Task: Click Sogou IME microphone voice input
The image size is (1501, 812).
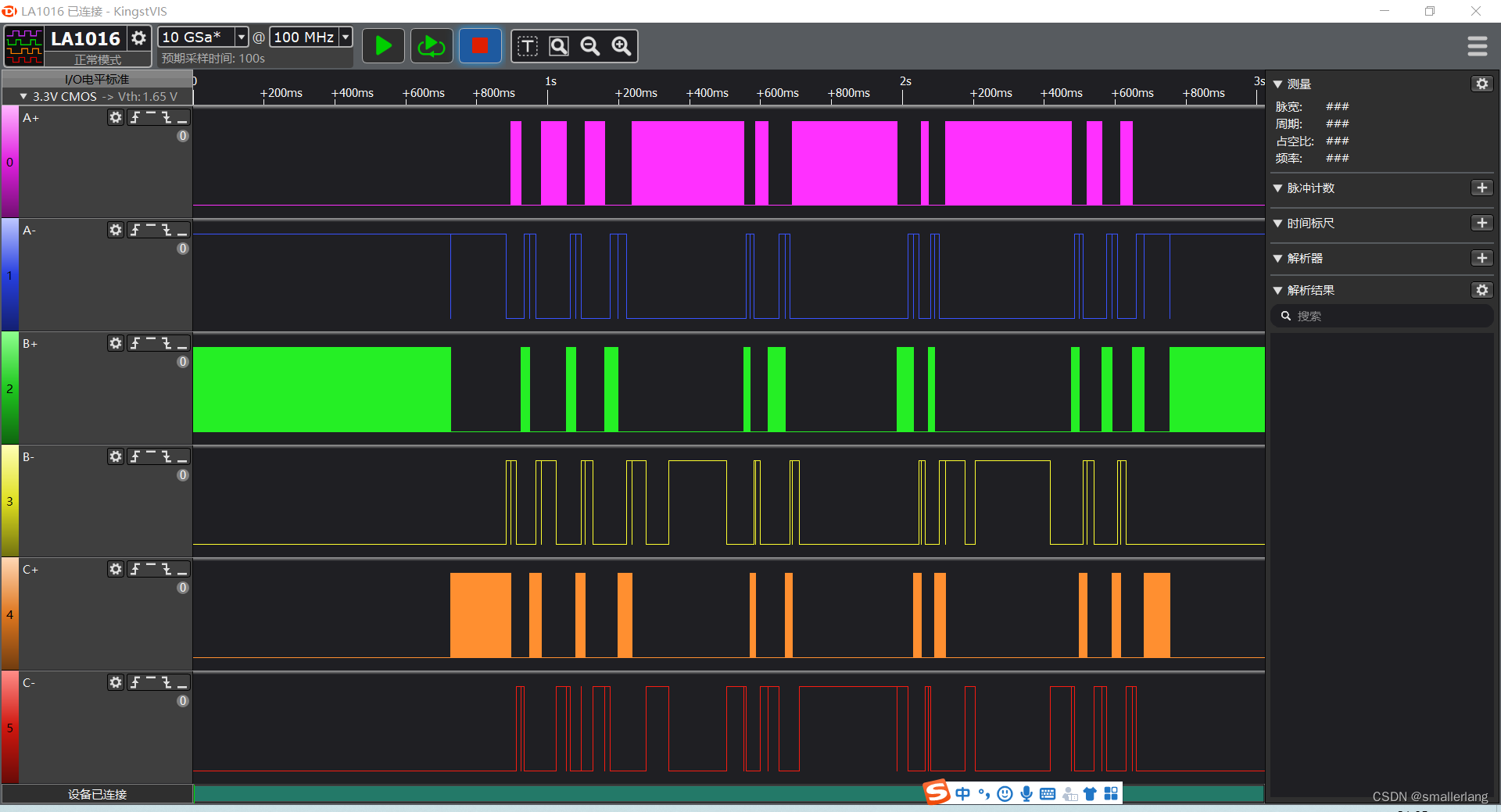Action: coord(1026,794)
